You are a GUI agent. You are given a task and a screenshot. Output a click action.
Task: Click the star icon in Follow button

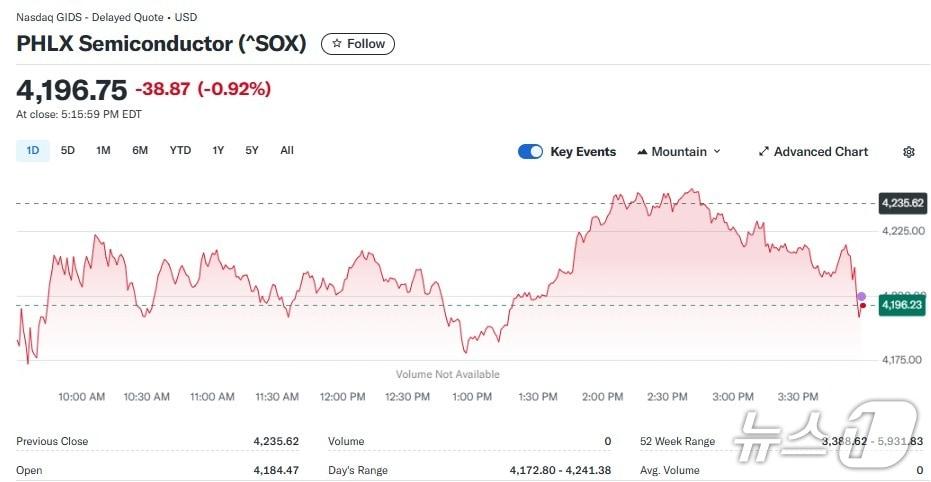337,44
